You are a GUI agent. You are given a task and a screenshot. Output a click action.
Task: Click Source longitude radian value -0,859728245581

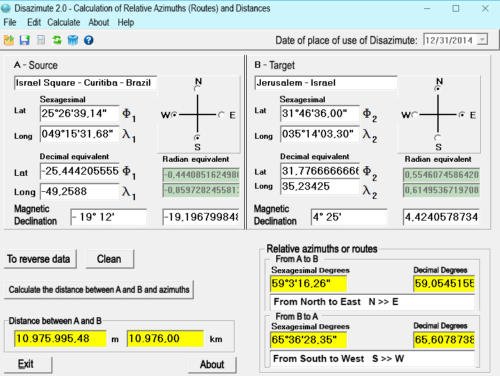[x=201, y=190]
